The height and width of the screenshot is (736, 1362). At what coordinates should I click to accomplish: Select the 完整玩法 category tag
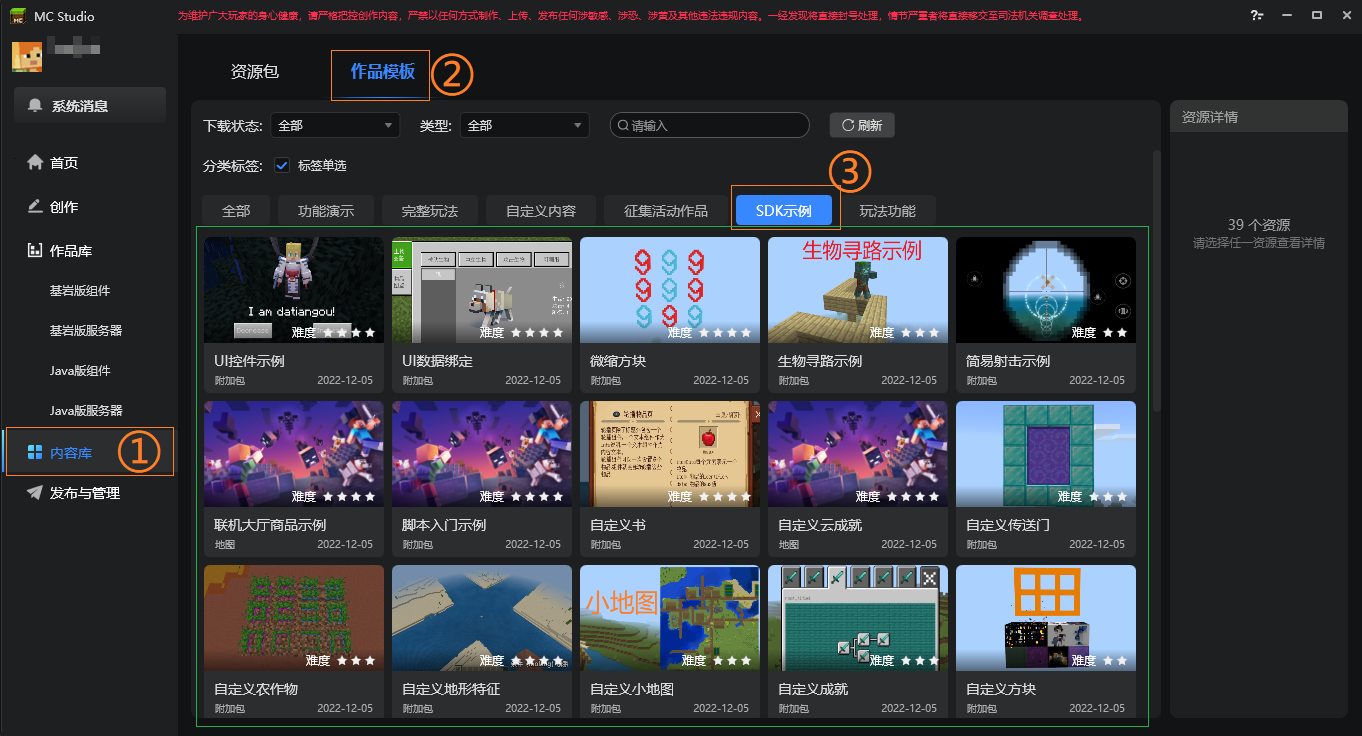click(430, 211)
